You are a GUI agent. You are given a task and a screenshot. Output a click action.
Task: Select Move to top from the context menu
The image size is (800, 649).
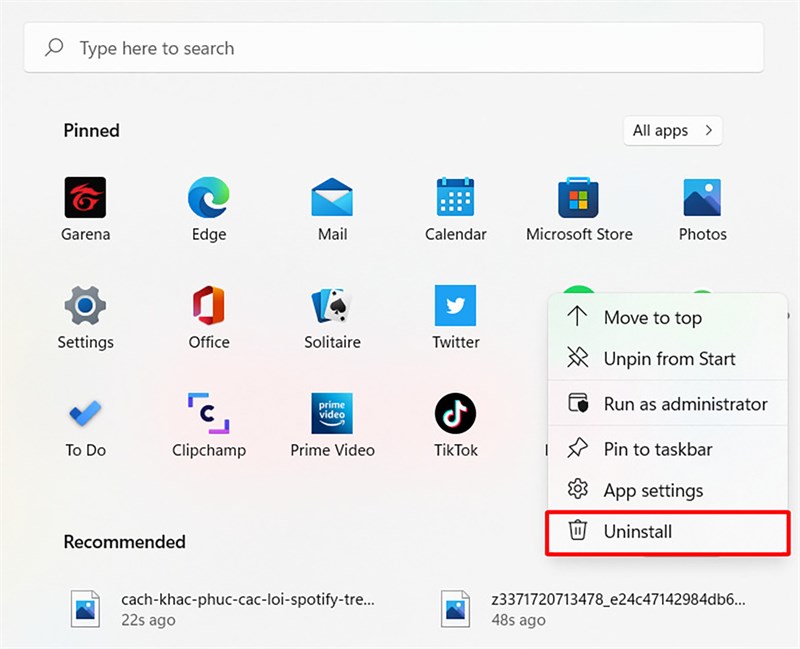click(653, 317)
